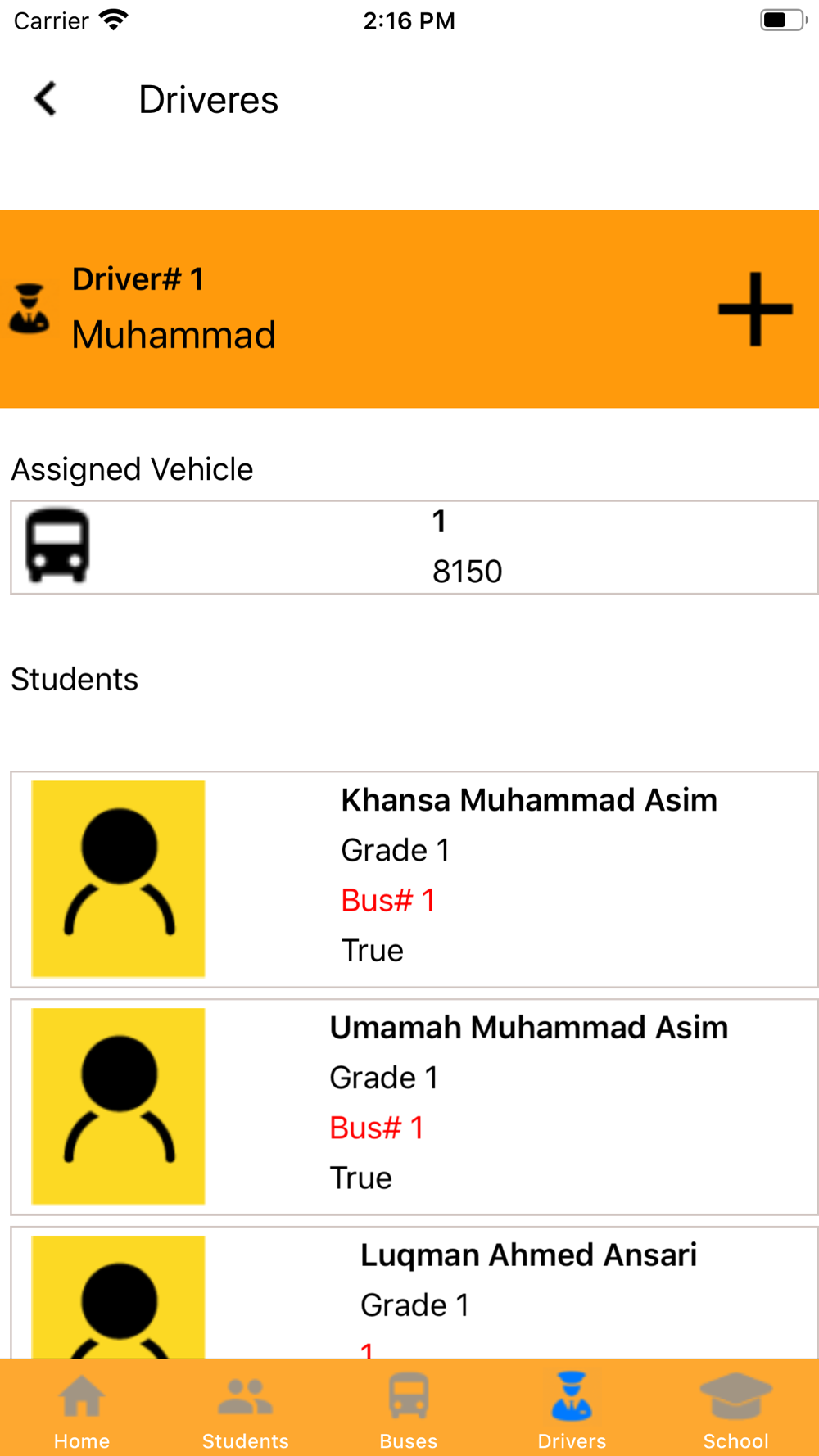Viewport: 819px width, 1456px height.
Task: Tap the Driveres page title
Action: [209, 100]
